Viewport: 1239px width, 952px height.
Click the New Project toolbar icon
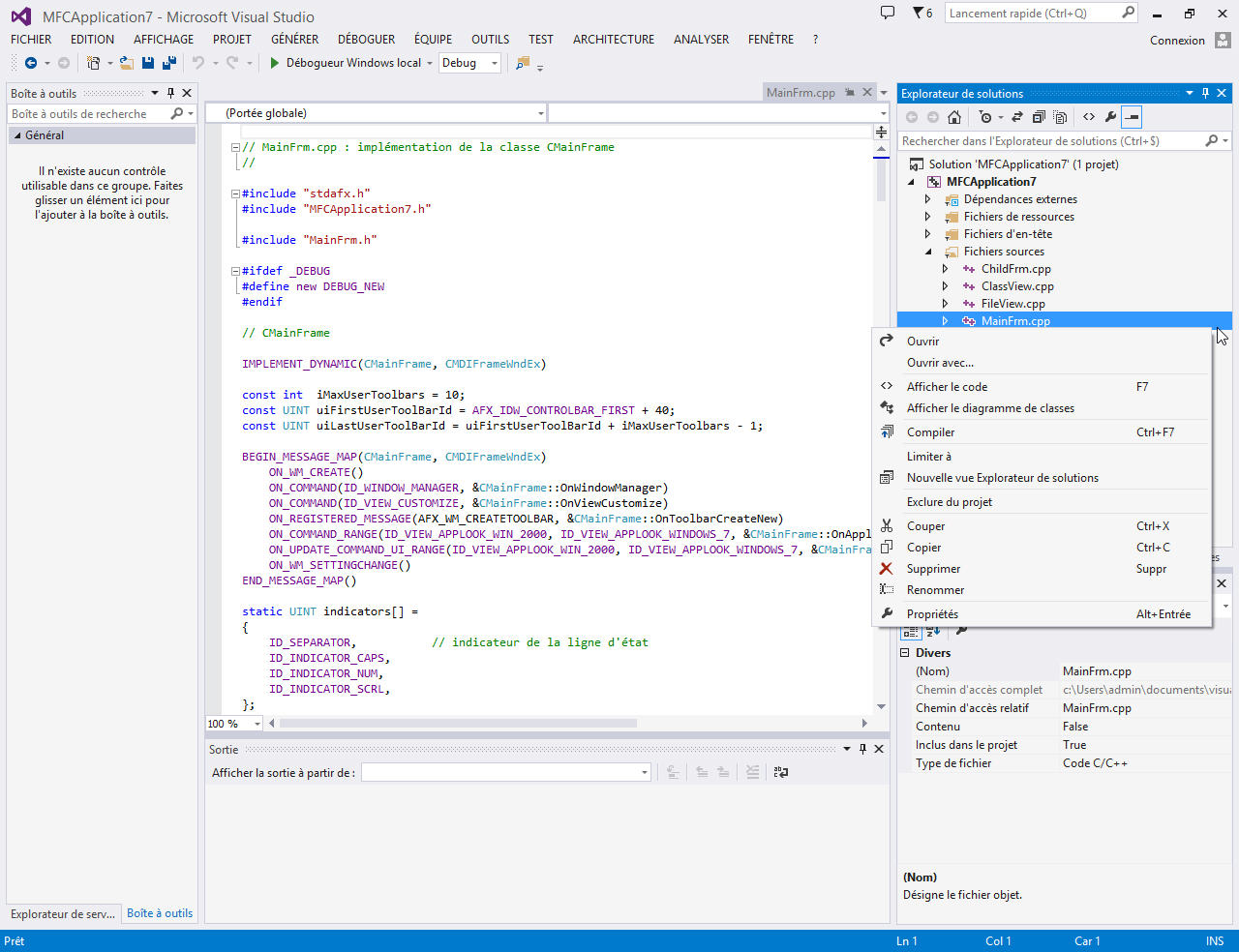coord(93,63)
